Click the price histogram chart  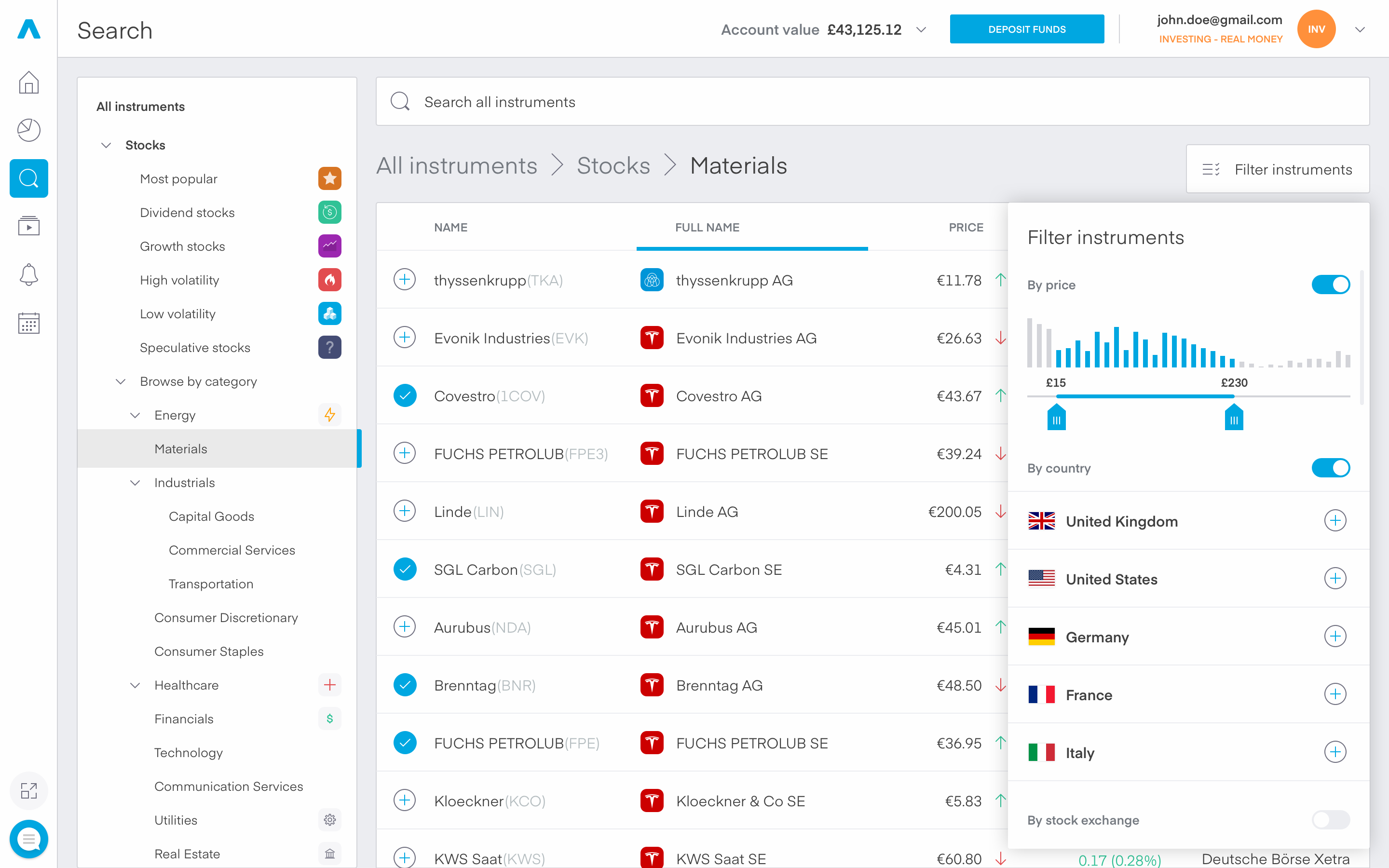pos(1189,343)
